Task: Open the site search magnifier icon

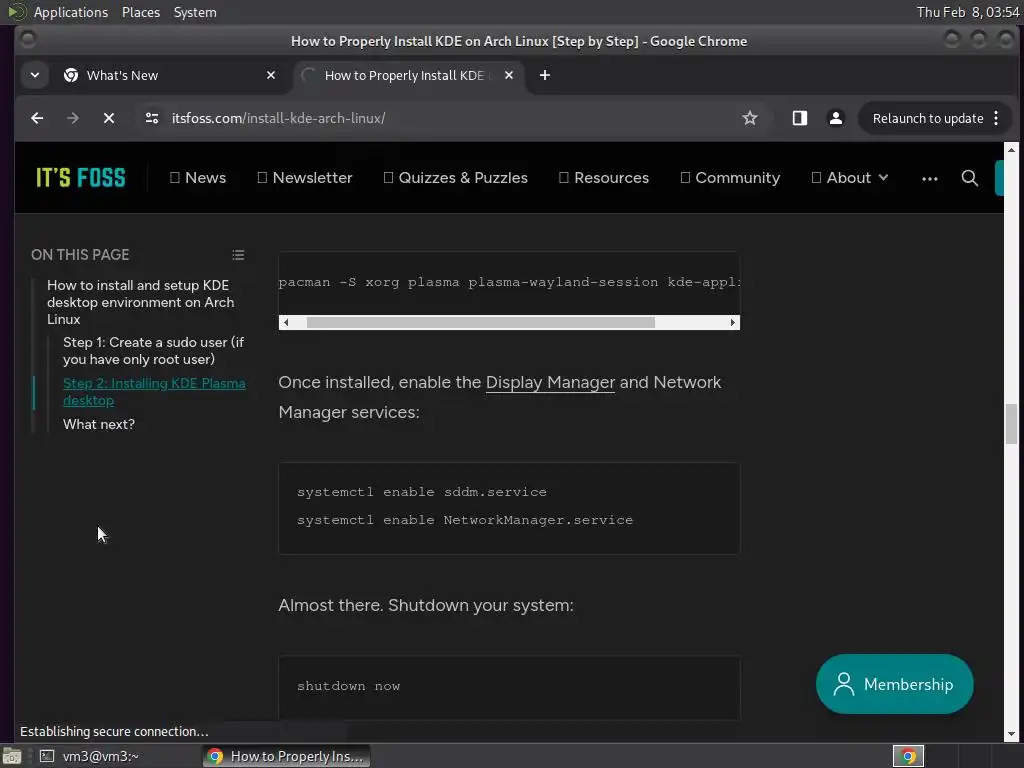Action: pyautogui.click(x=970, y=178)
